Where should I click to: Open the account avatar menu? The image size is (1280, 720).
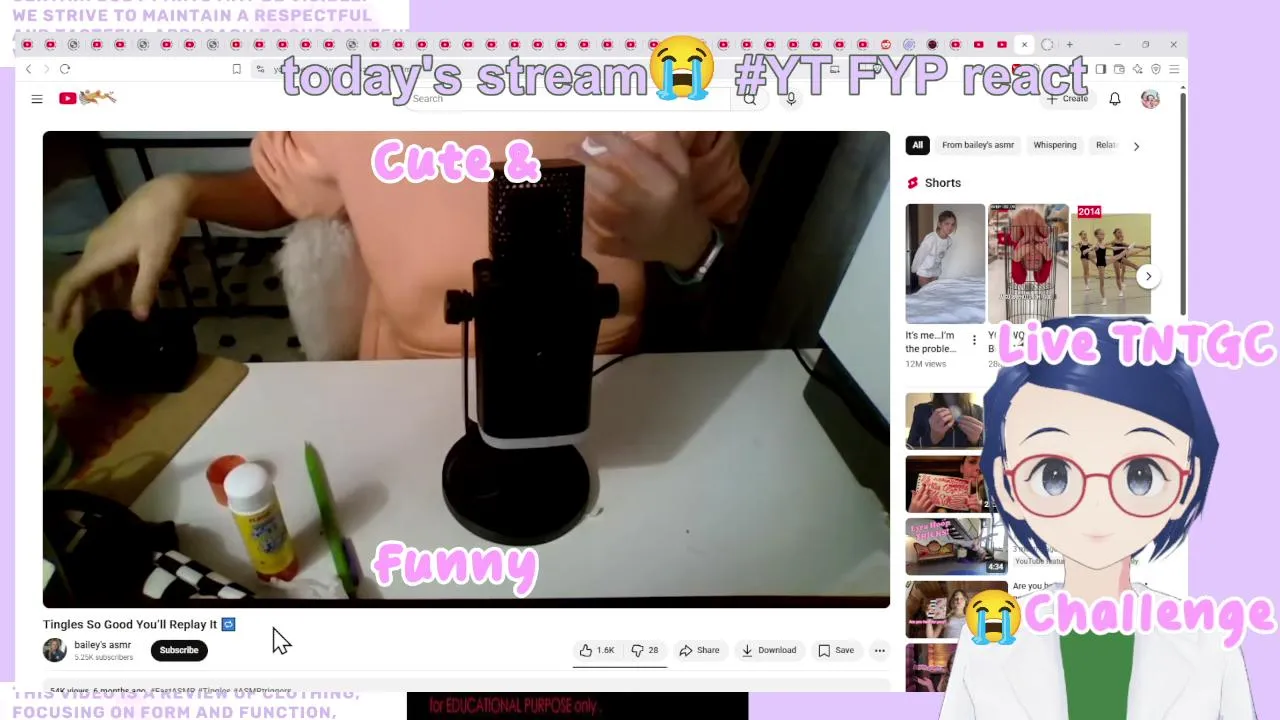click(1150, 98)
